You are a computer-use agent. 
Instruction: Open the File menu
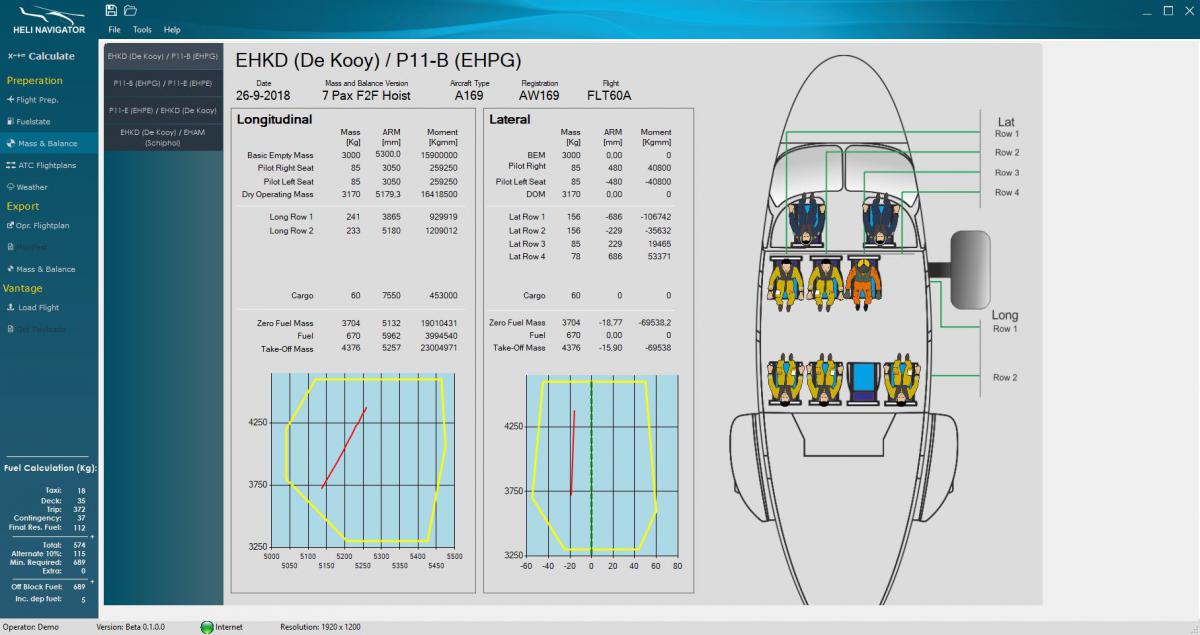tap(114, 30)
